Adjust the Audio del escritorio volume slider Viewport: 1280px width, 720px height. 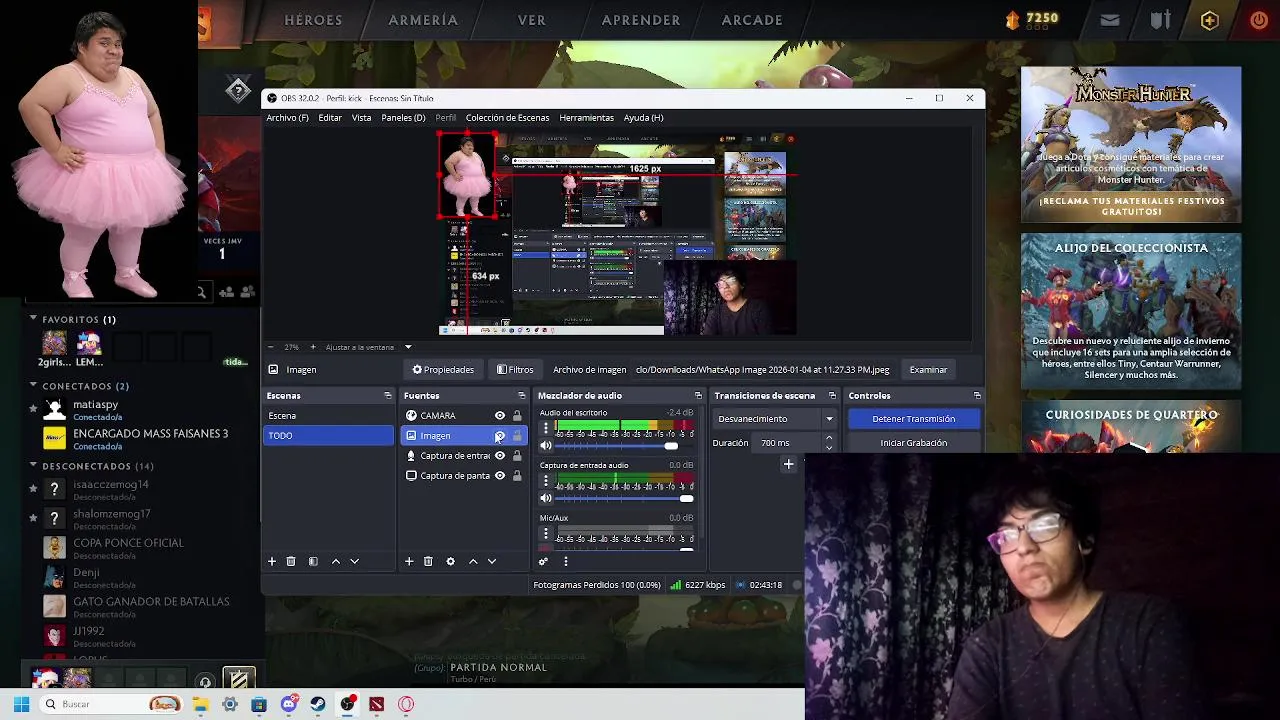click(671, 446)
